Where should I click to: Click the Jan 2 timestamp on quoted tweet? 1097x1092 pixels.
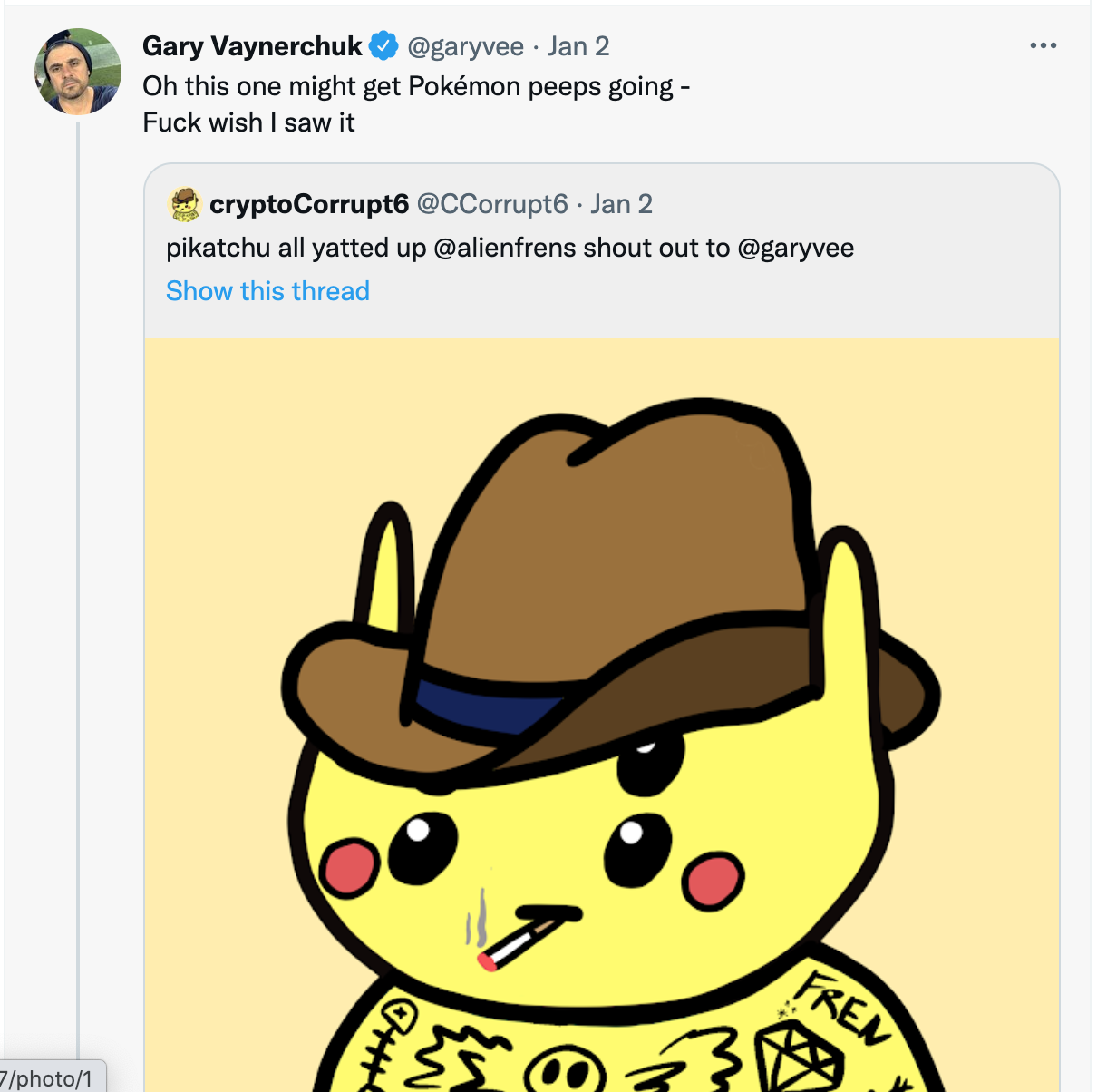point(621,204)
